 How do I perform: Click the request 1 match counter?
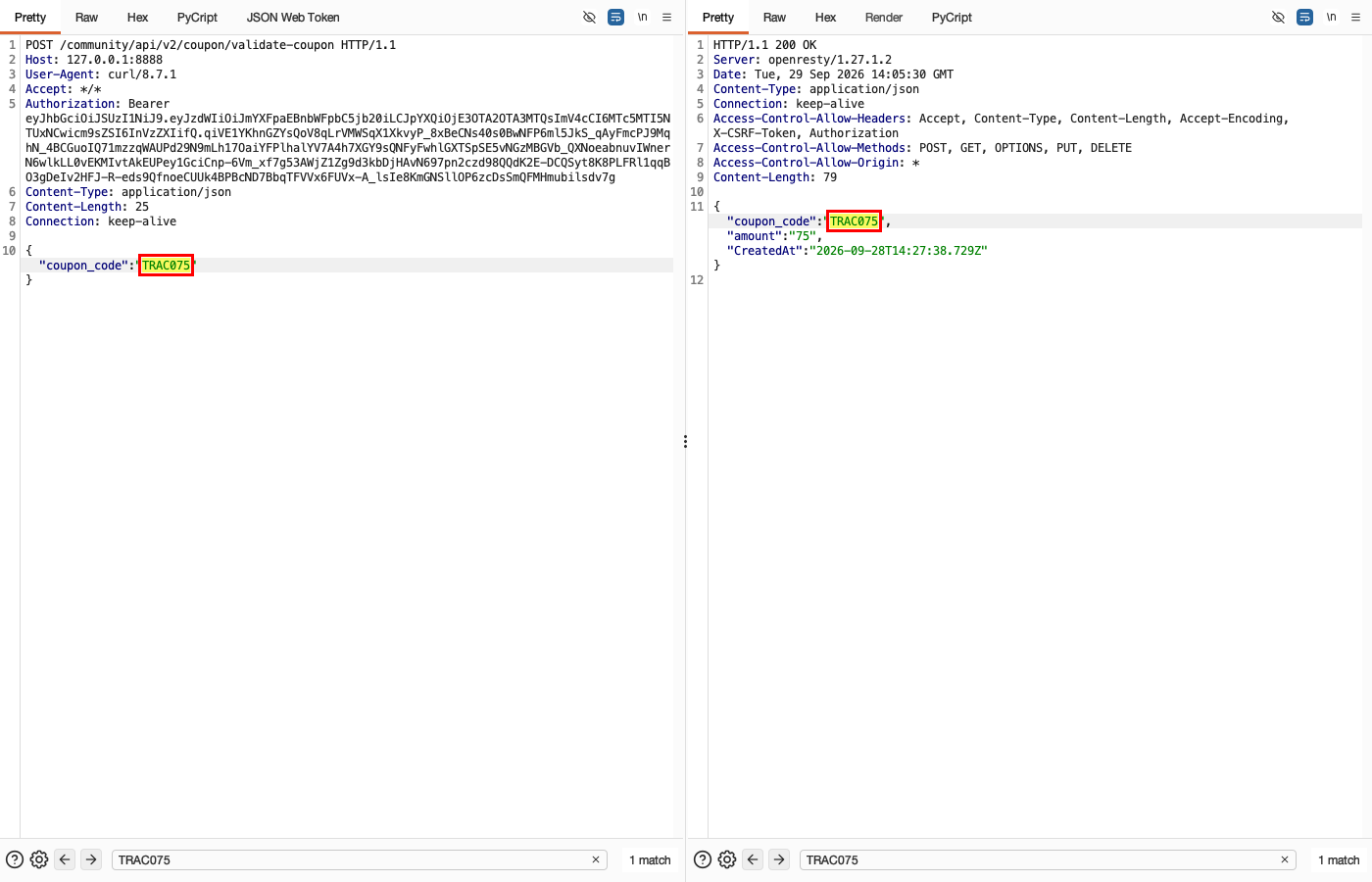click(650, 859)
